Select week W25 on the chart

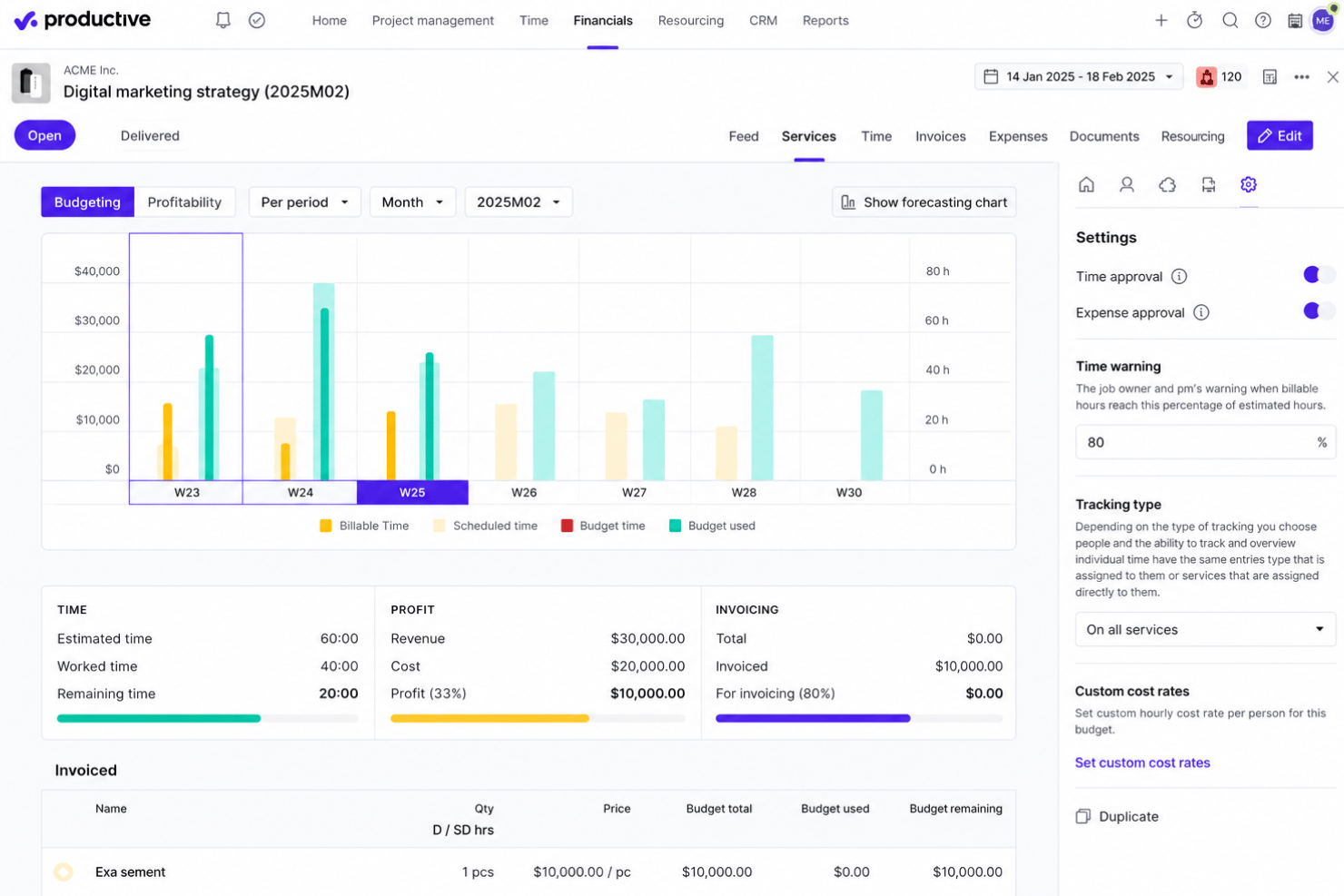(x=412, y=492)
